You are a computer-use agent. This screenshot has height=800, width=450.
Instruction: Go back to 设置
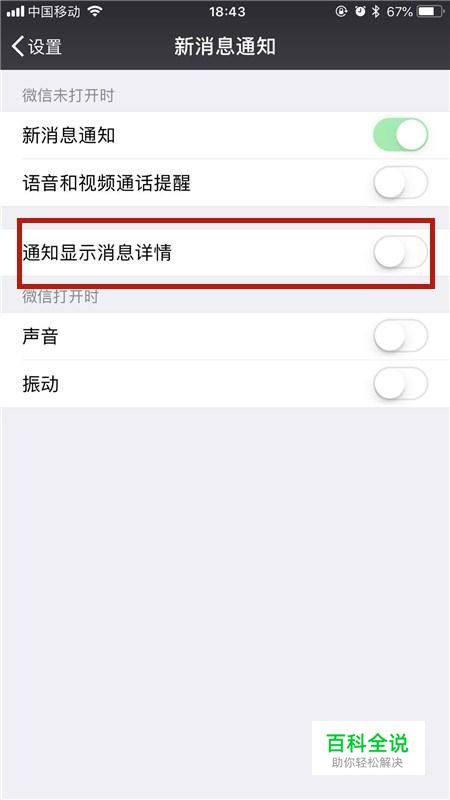(37, 46)
